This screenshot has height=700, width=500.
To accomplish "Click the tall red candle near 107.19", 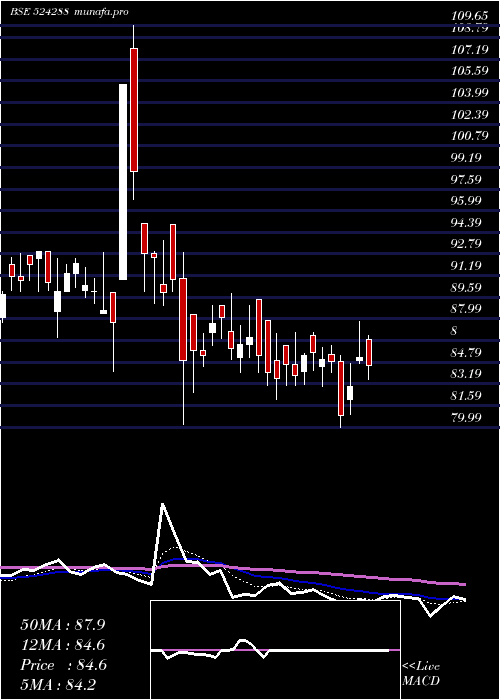I will (134, 110).
